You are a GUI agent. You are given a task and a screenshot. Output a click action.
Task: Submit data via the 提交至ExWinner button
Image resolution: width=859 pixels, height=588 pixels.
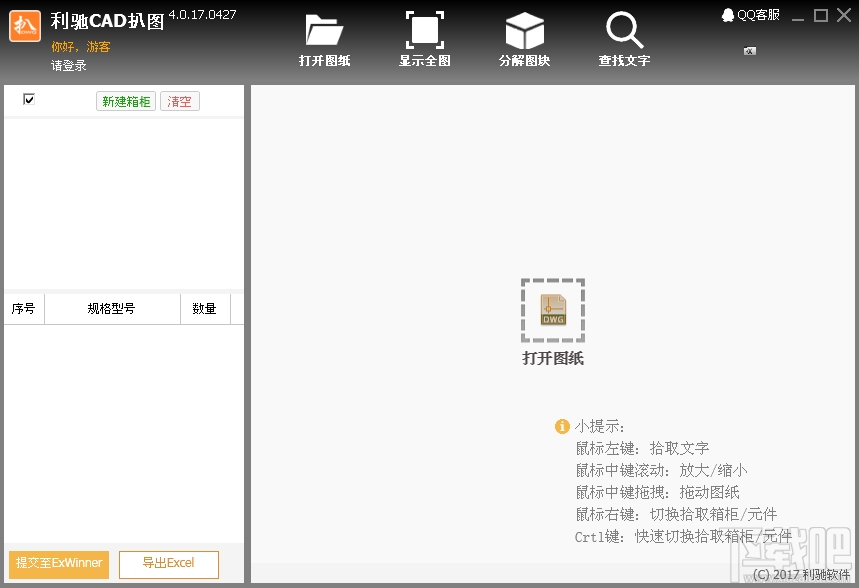tap(57, 564)
